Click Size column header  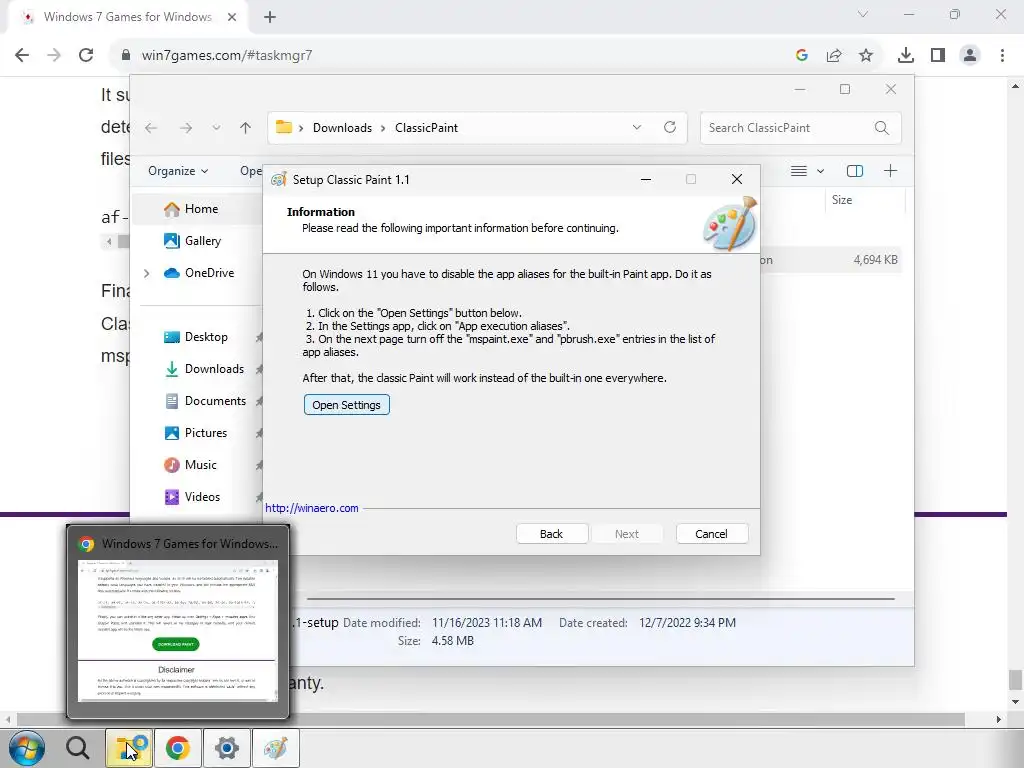pos(842,200)
